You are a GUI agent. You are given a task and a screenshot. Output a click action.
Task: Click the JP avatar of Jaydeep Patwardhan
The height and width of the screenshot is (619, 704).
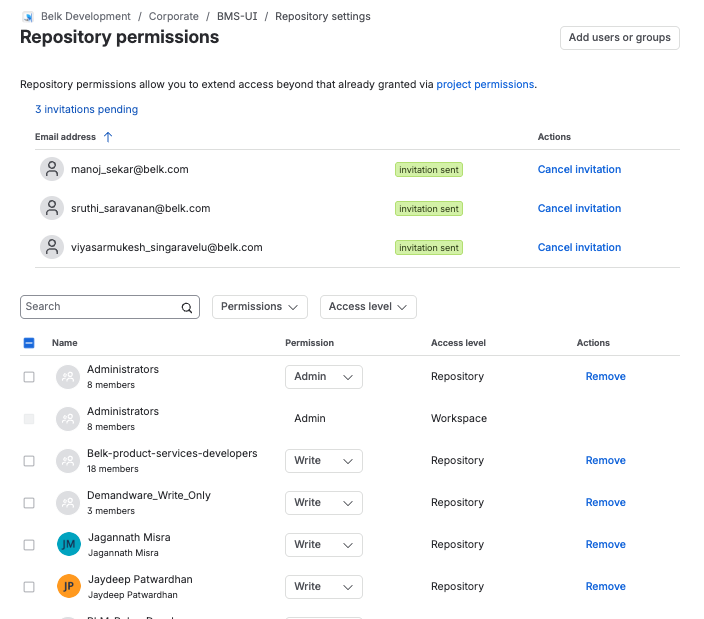pos(69,587)
